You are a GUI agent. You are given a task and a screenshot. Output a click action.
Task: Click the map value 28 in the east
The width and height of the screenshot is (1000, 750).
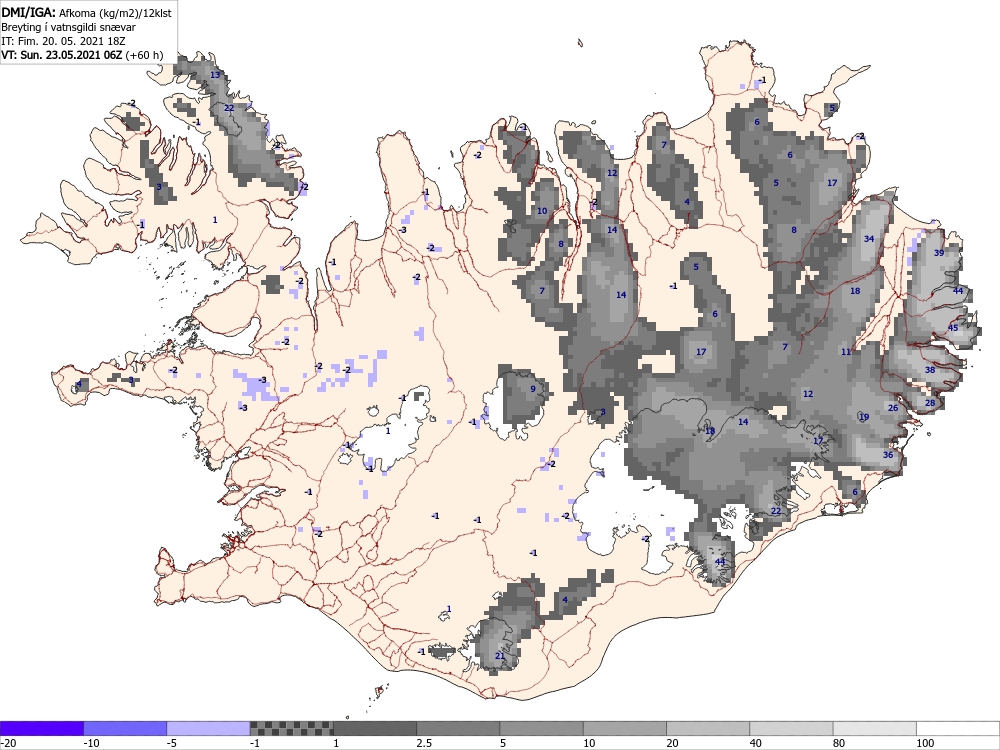coord(930,402)
